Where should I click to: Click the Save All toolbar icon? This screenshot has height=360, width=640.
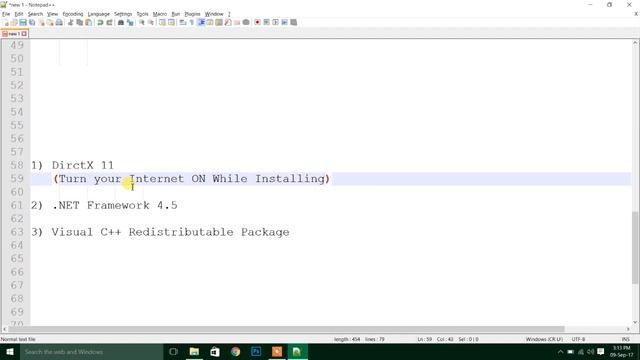pyautogui.click(x=32, y=22)
